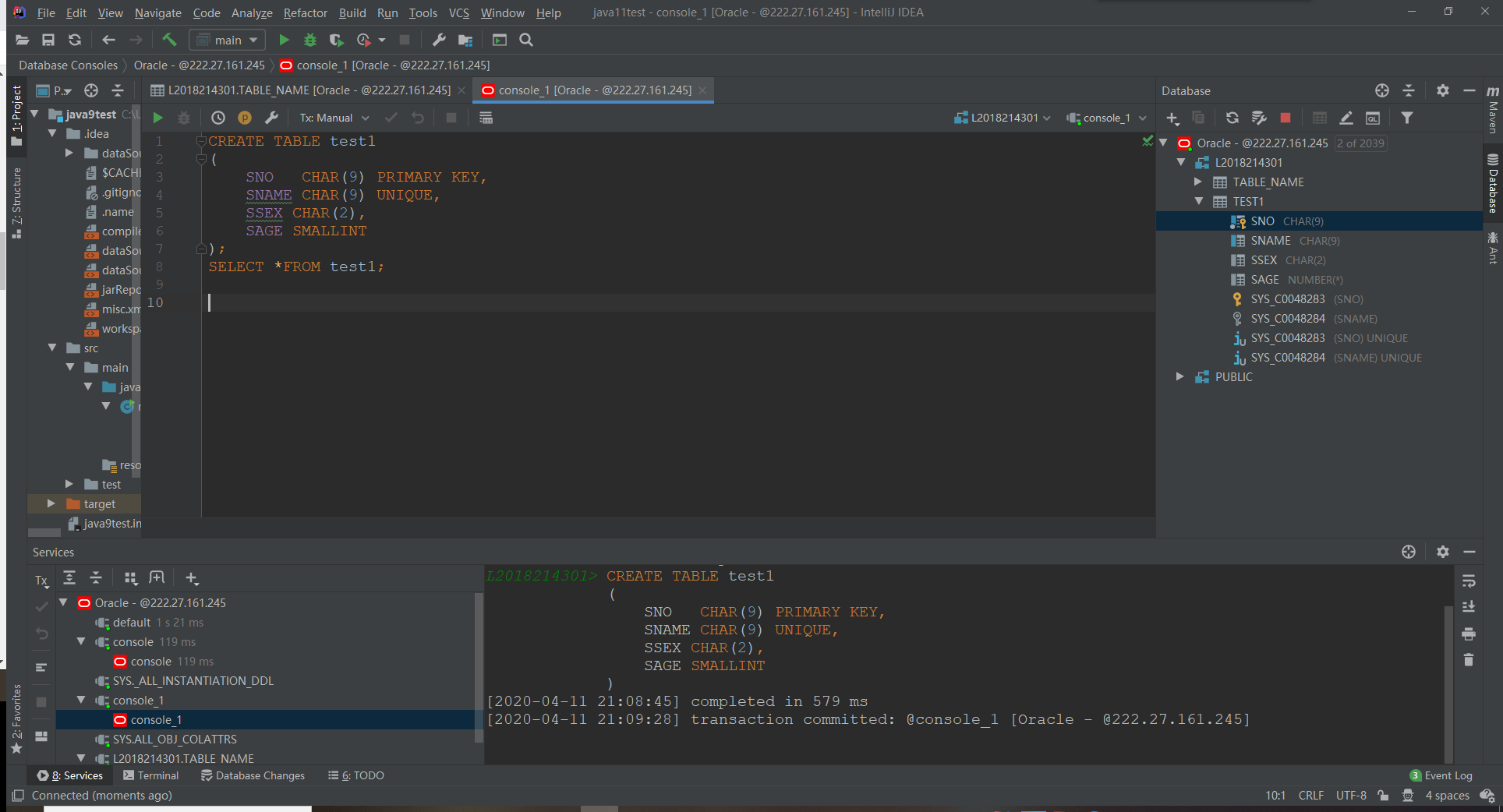Filter database objects funnel icon
Screen dimensions: 1503x812
coord(1407,118)
